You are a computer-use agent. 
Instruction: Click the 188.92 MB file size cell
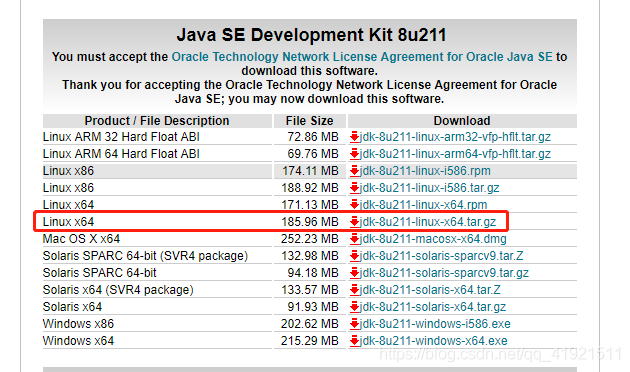(310, 188)
